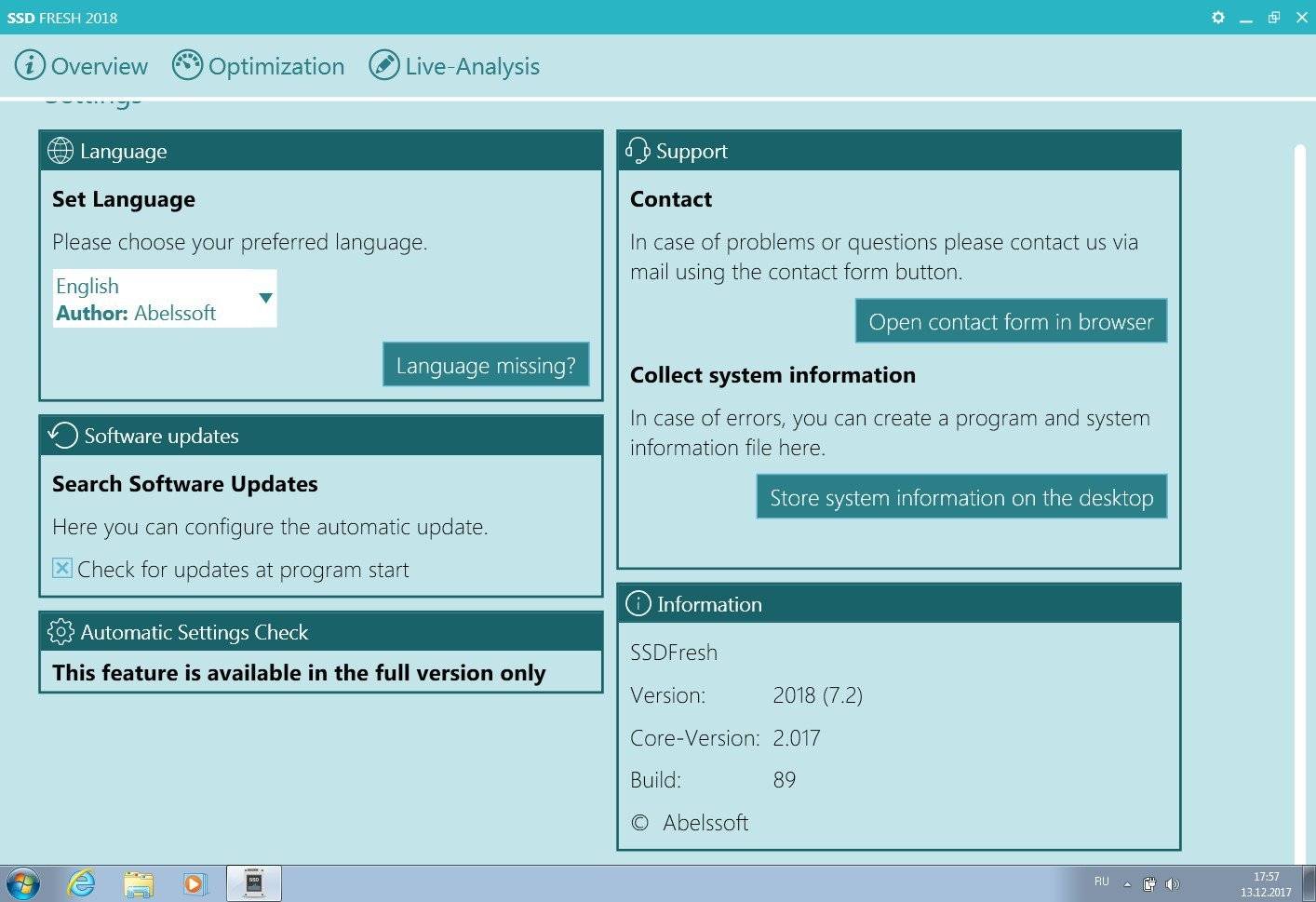Image resolution: width=1316 pixels, height=902 pixels.
Task: Click the version value '2018 (7.2)'
Action: pos(818,695)
